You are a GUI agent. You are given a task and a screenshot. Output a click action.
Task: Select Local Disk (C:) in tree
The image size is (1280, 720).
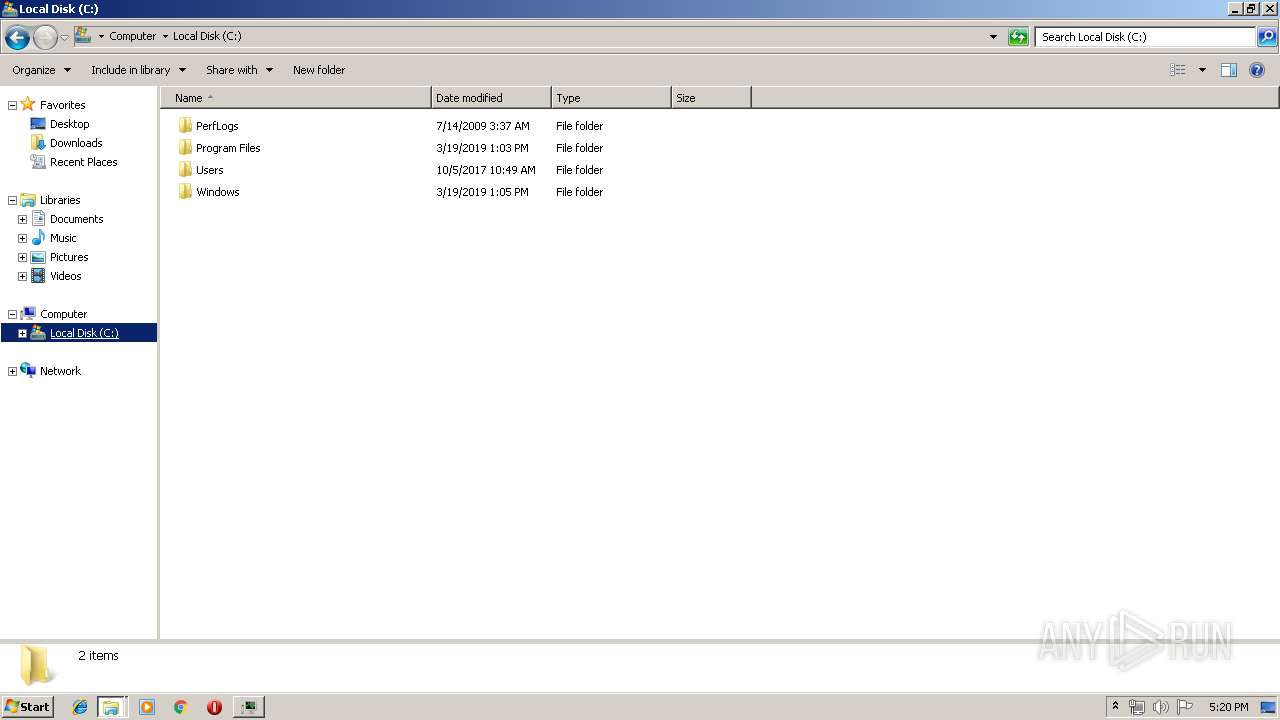click(84, 333)
